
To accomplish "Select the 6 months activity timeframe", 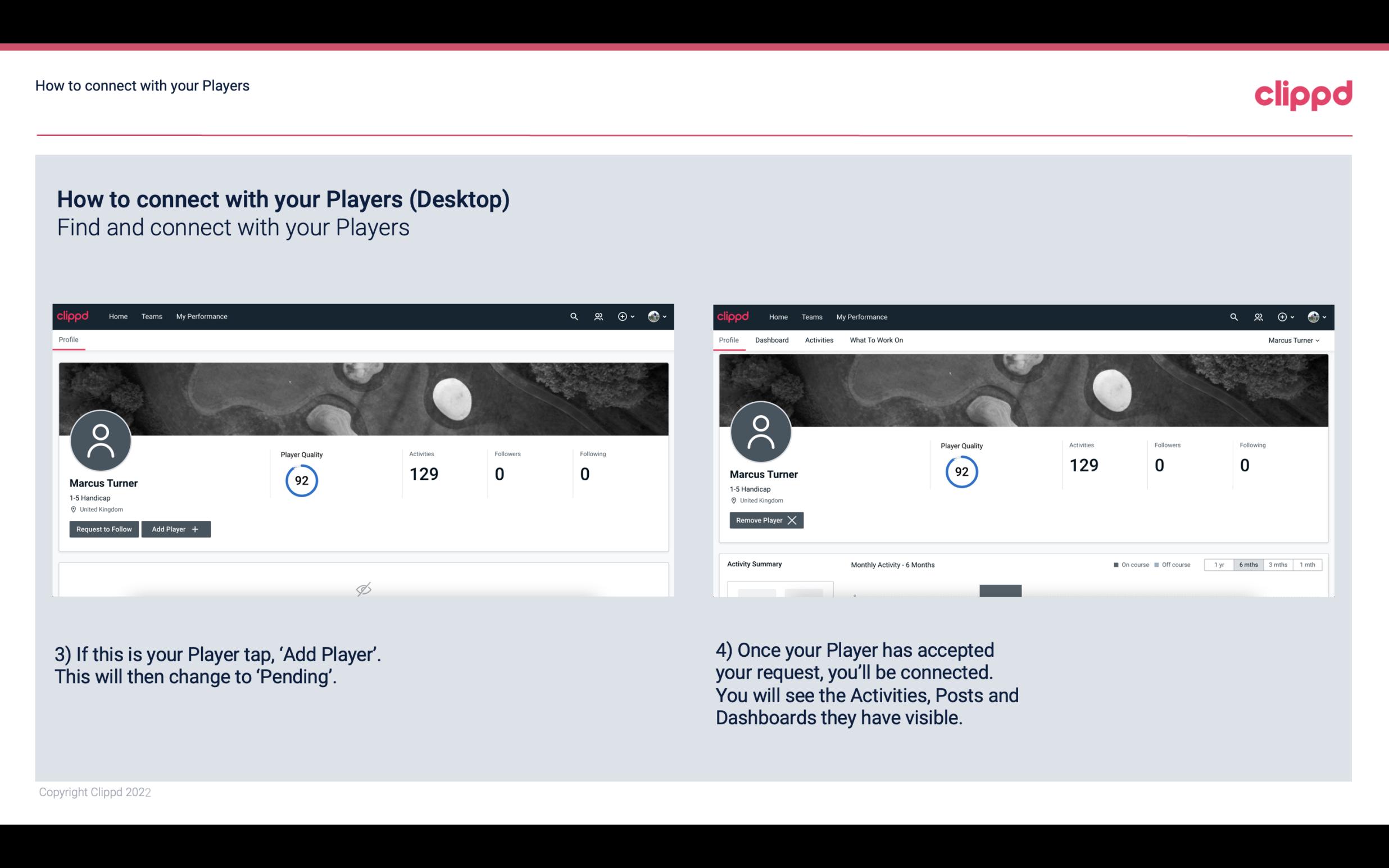I will click(1248, 564).
